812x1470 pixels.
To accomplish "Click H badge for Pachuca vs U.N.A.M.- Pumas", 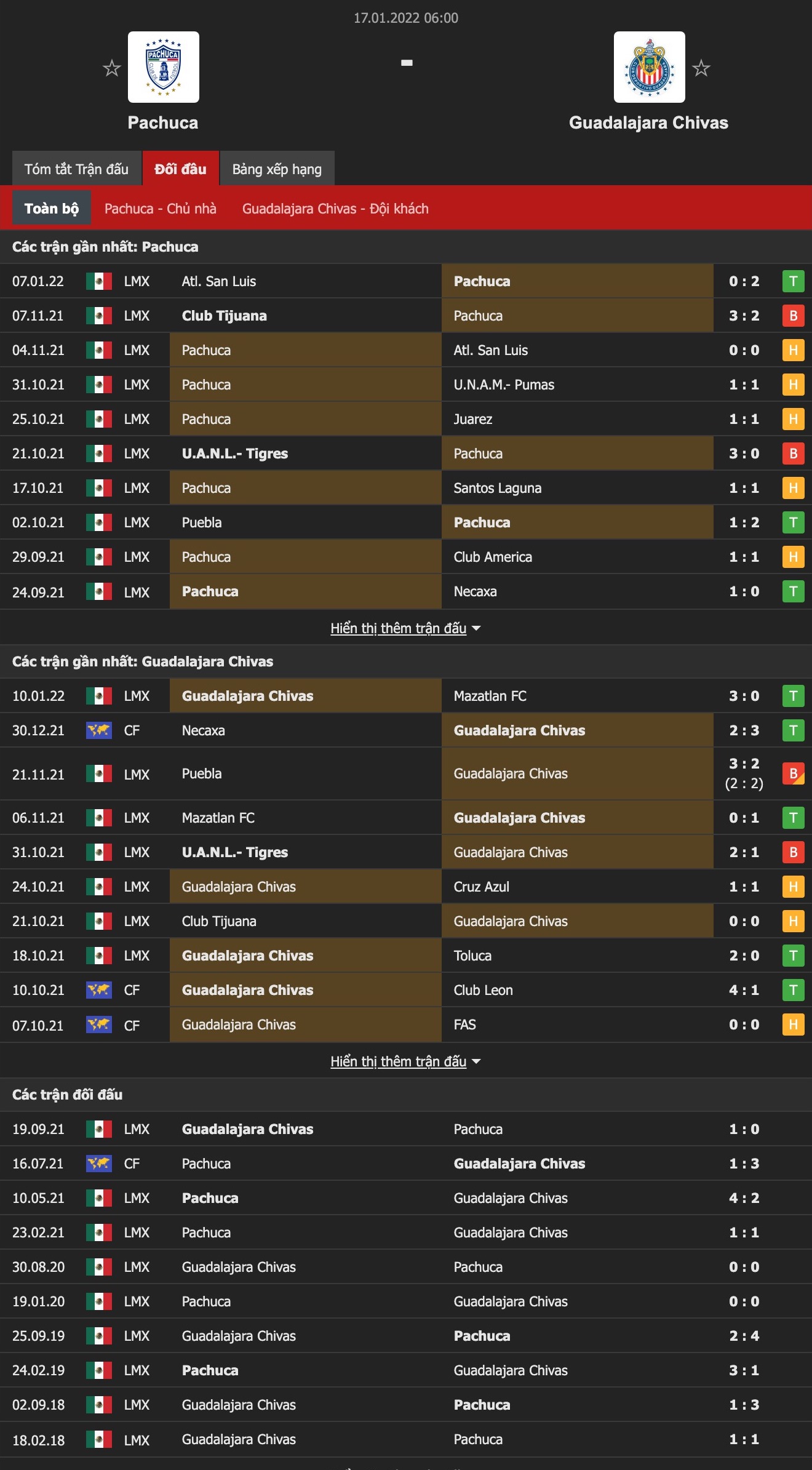I will click(x=794, y=385).
